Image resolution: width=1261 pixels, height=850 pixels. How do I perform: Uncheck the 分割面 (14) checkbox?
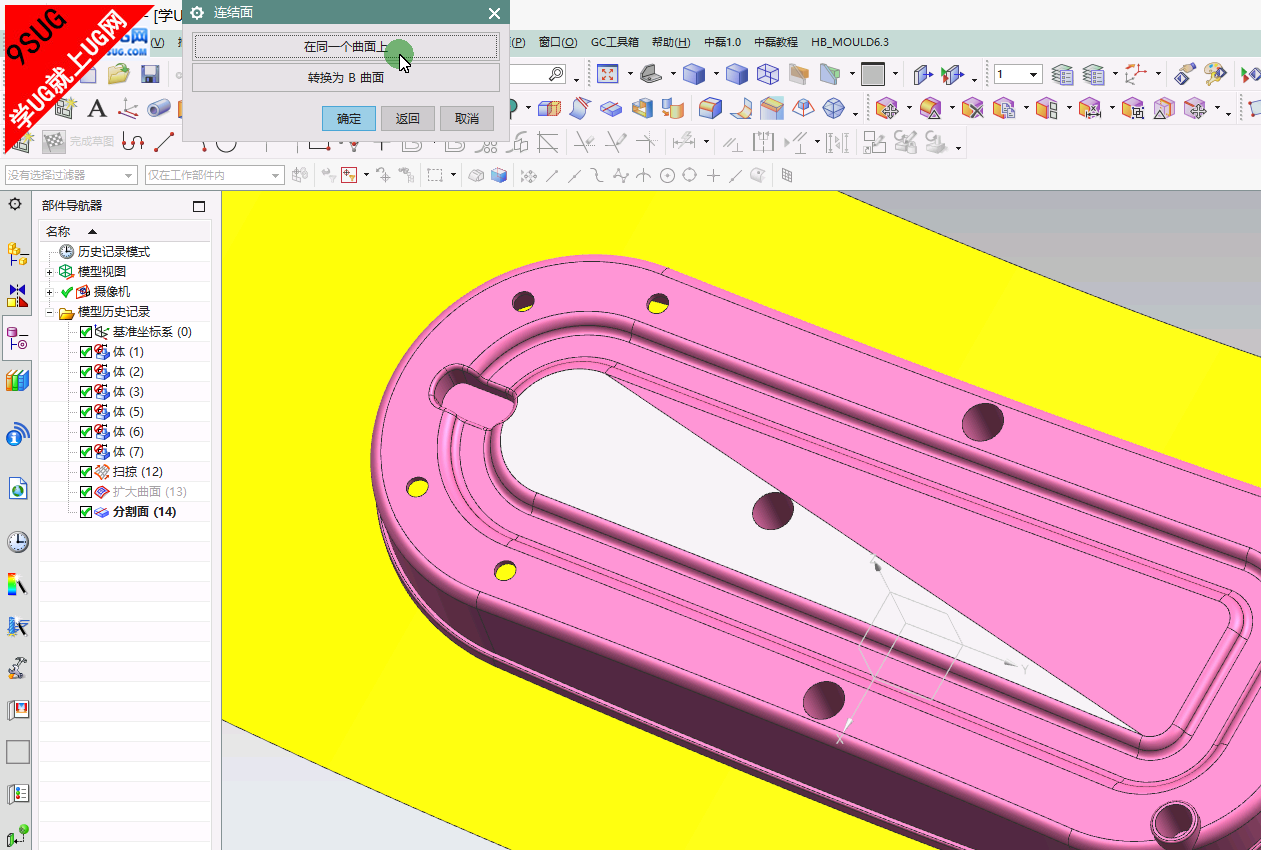pyautogui.click(x=86, y=512)
